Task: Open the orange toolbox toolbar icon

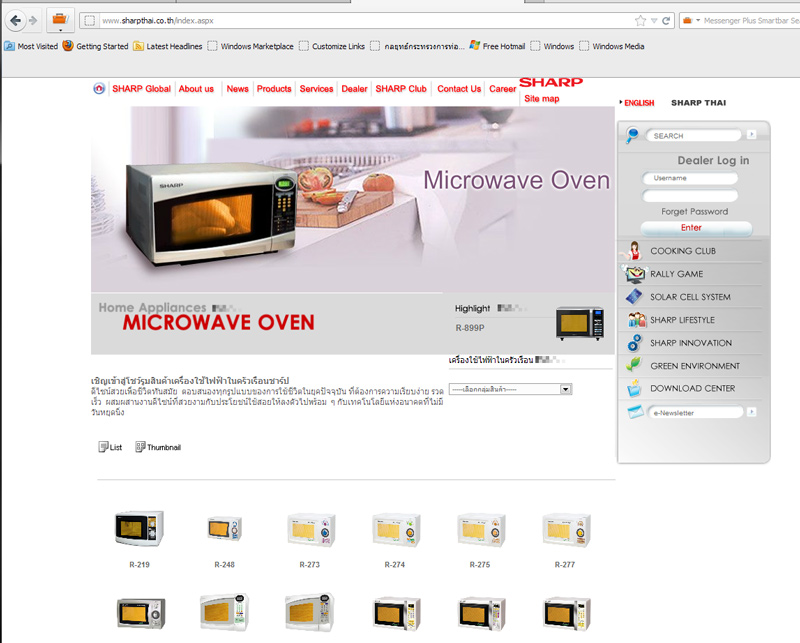Action: 60,20
